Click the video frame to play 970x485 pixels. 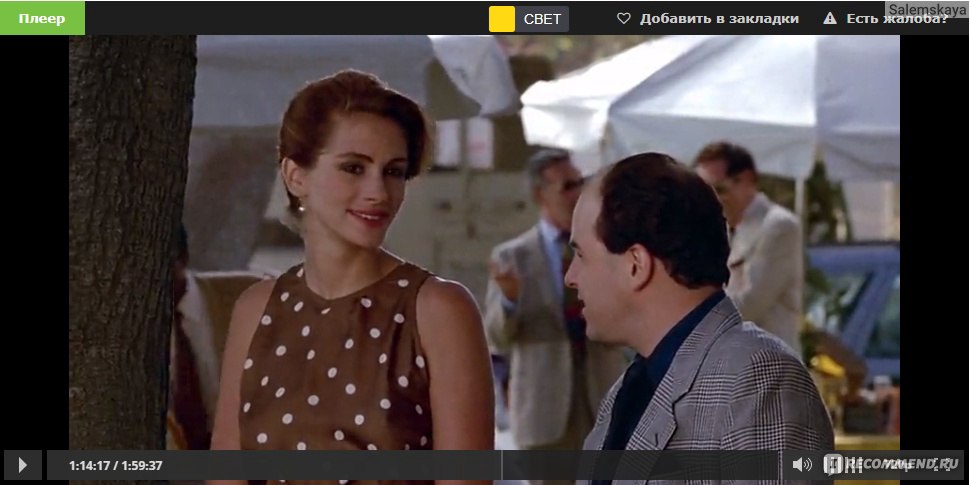484,242
